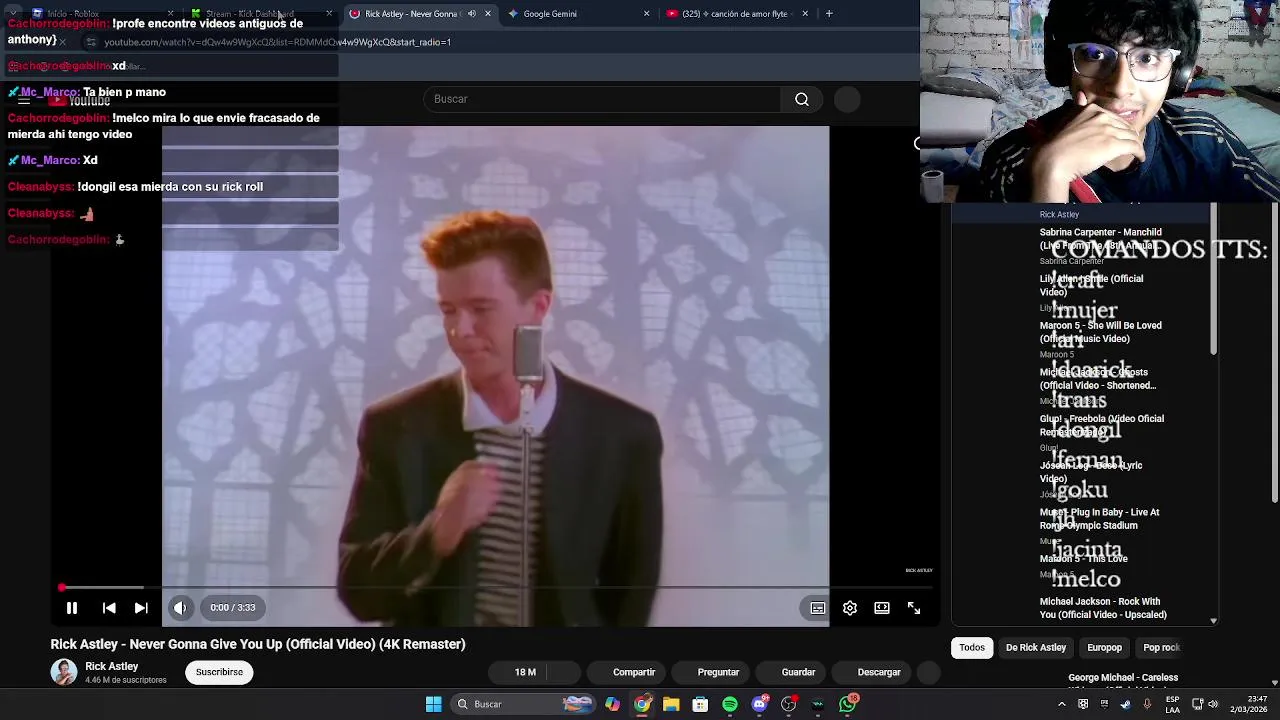Open a new browser tab
Screen dimensions: 1280x720
(x=829, y=14)
